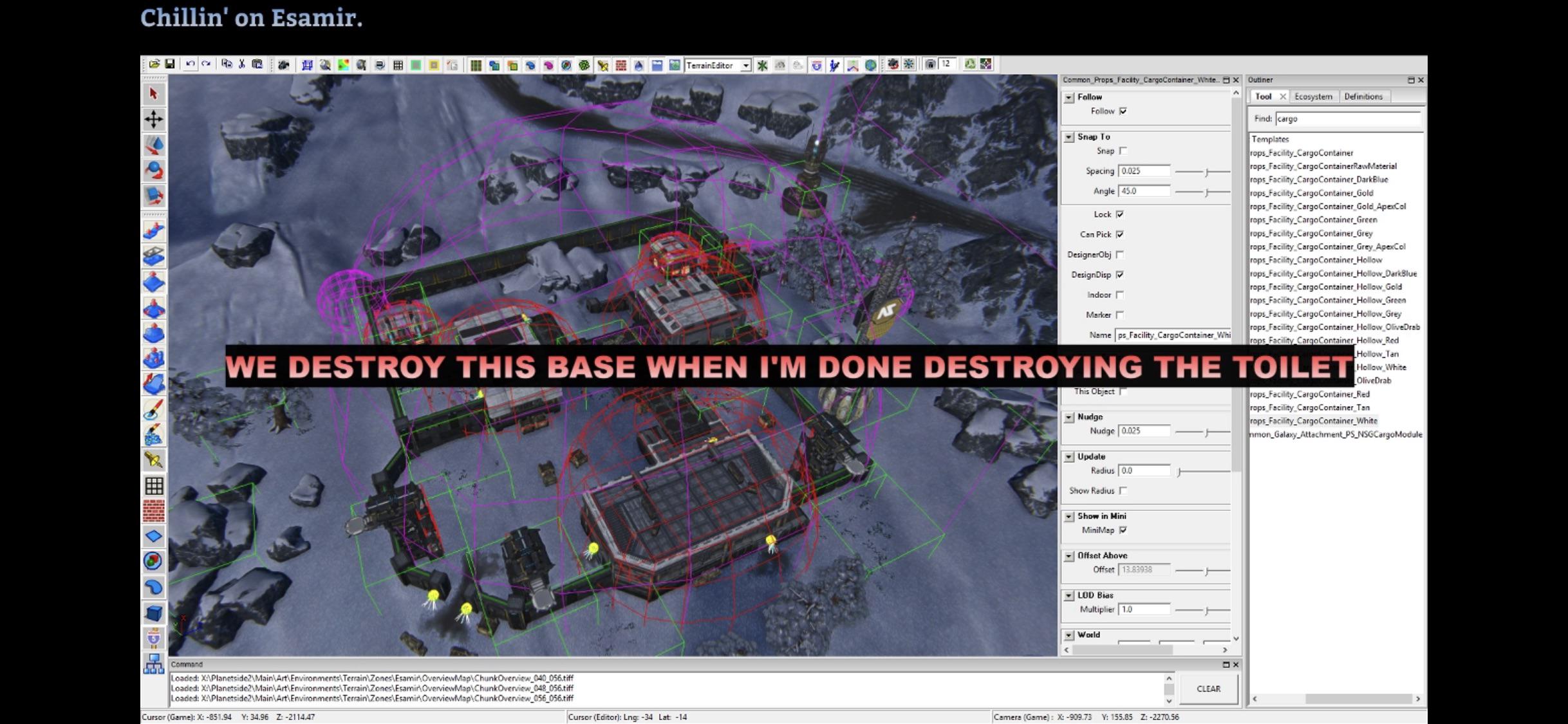Click the snowflake icon in the top toolbar

coord(761,65)
